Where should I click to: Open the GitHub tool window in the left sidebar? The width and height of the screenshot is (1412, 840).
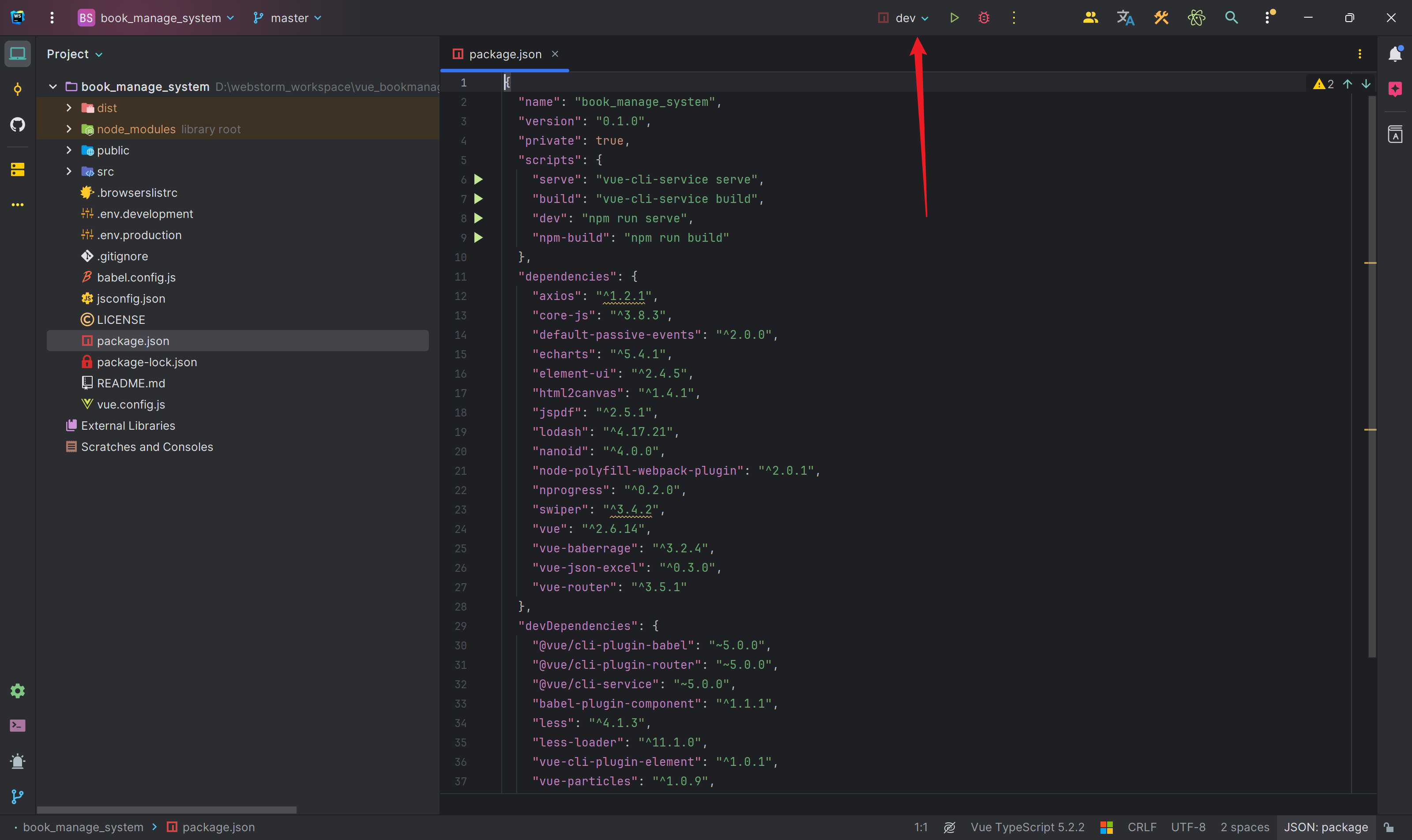18,124
